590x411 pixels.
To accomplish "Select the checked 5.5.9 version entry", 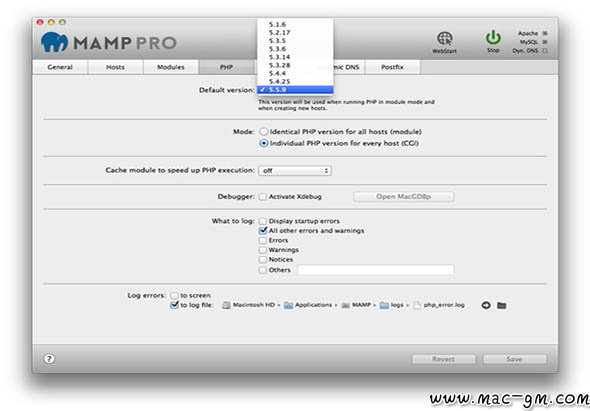I will tap(295, 90).
